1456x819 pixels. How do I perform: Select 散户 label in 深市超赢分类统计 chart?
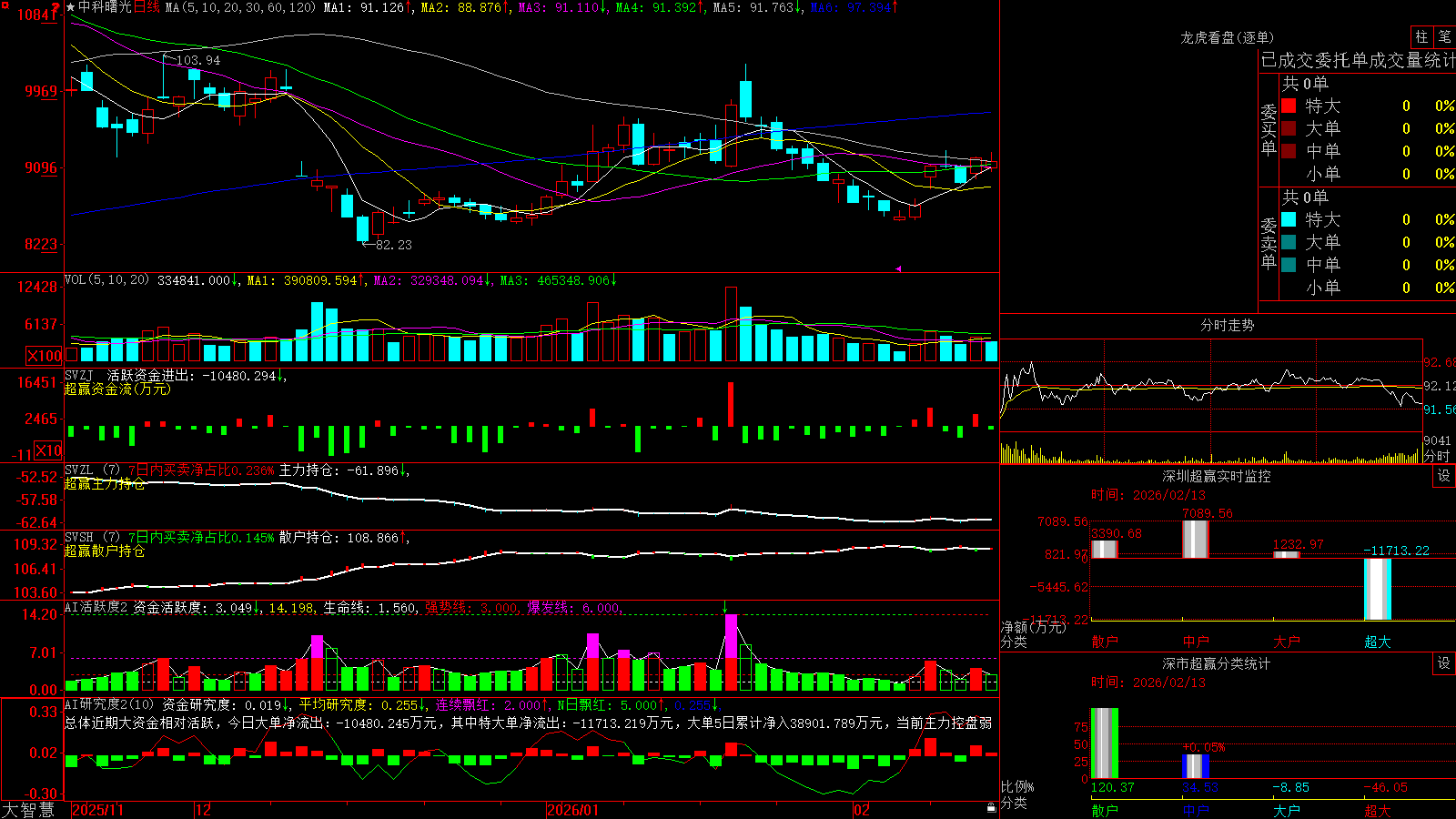point(1105,811)
